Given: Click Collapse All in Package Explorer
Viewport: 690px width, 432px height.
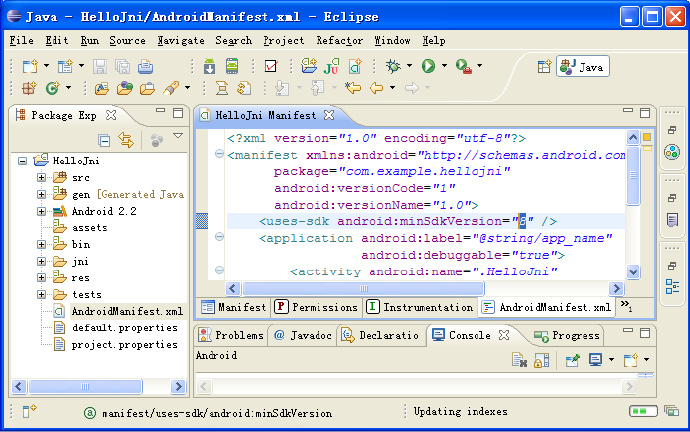Looking at the screenshot, I should (104, 141).
